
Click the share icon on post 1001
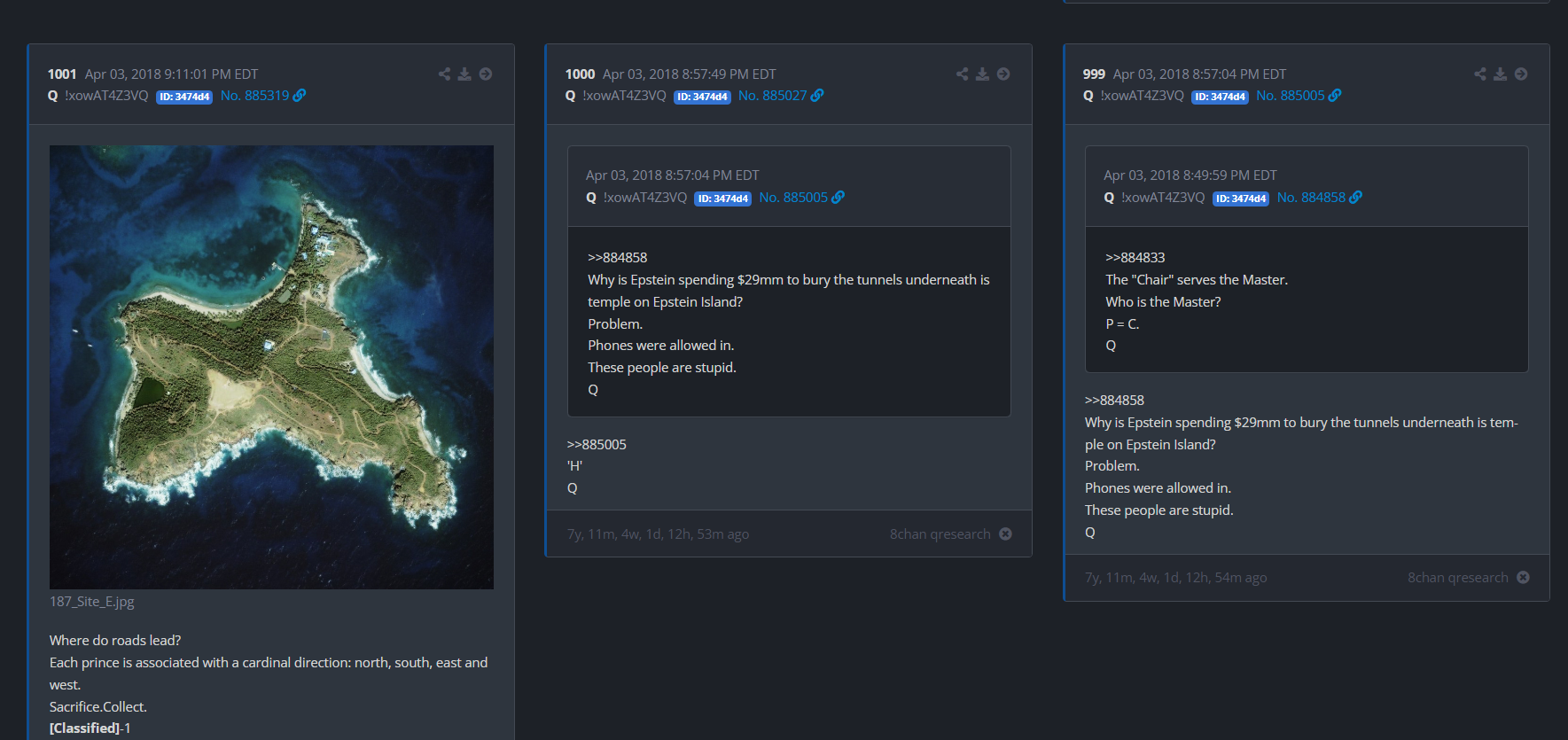(x=444, y=74)
